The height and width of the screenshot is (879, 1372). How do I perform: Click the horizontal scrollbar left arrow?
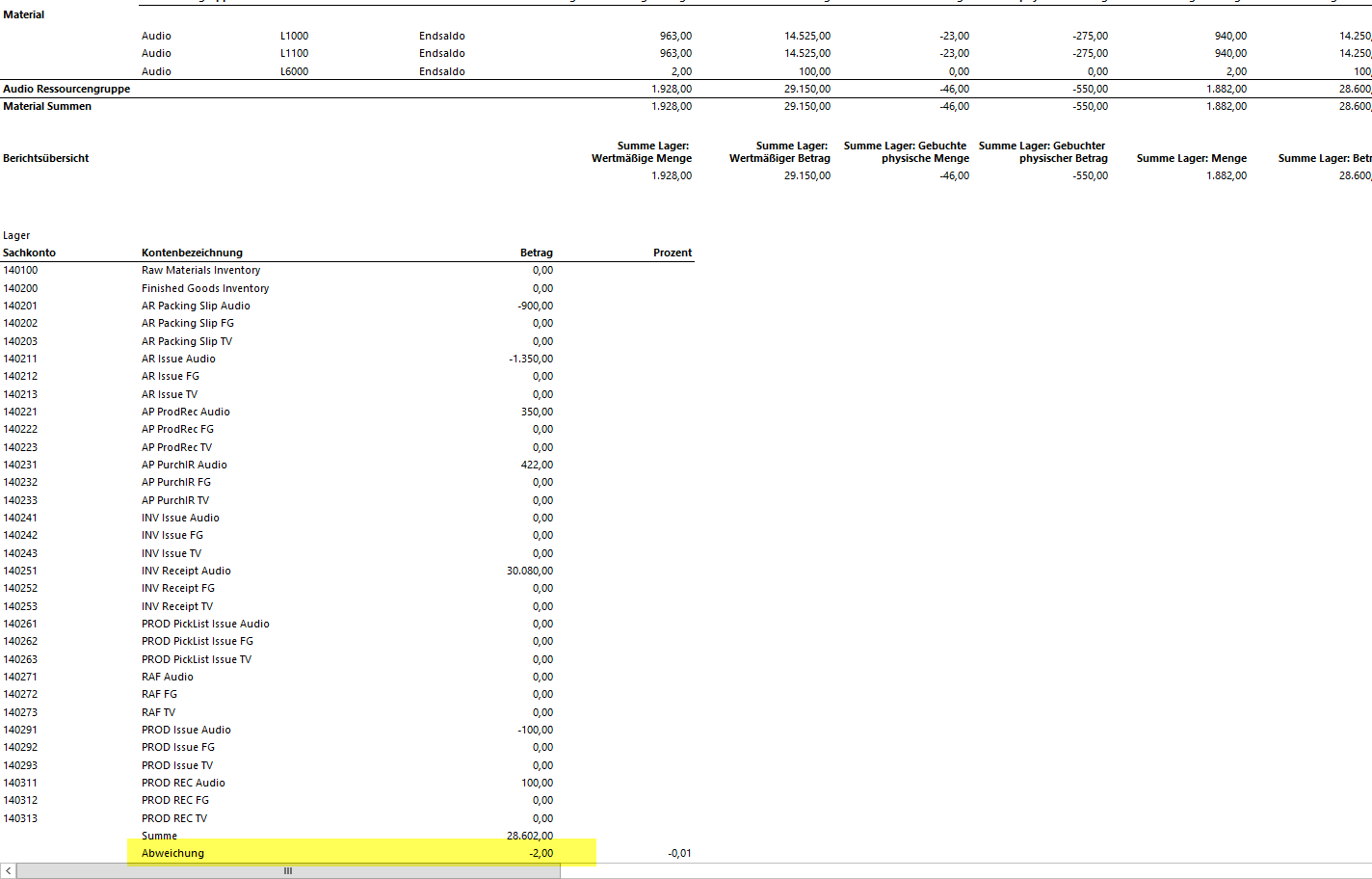(x=8, y=871)
